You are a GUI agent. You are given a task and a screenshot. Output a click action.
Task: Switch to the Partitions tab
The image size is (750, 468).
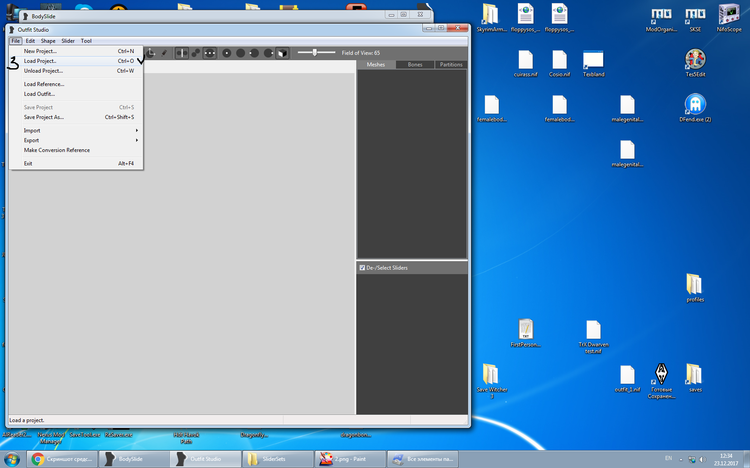pyautogui.click(x=451, y=65)
